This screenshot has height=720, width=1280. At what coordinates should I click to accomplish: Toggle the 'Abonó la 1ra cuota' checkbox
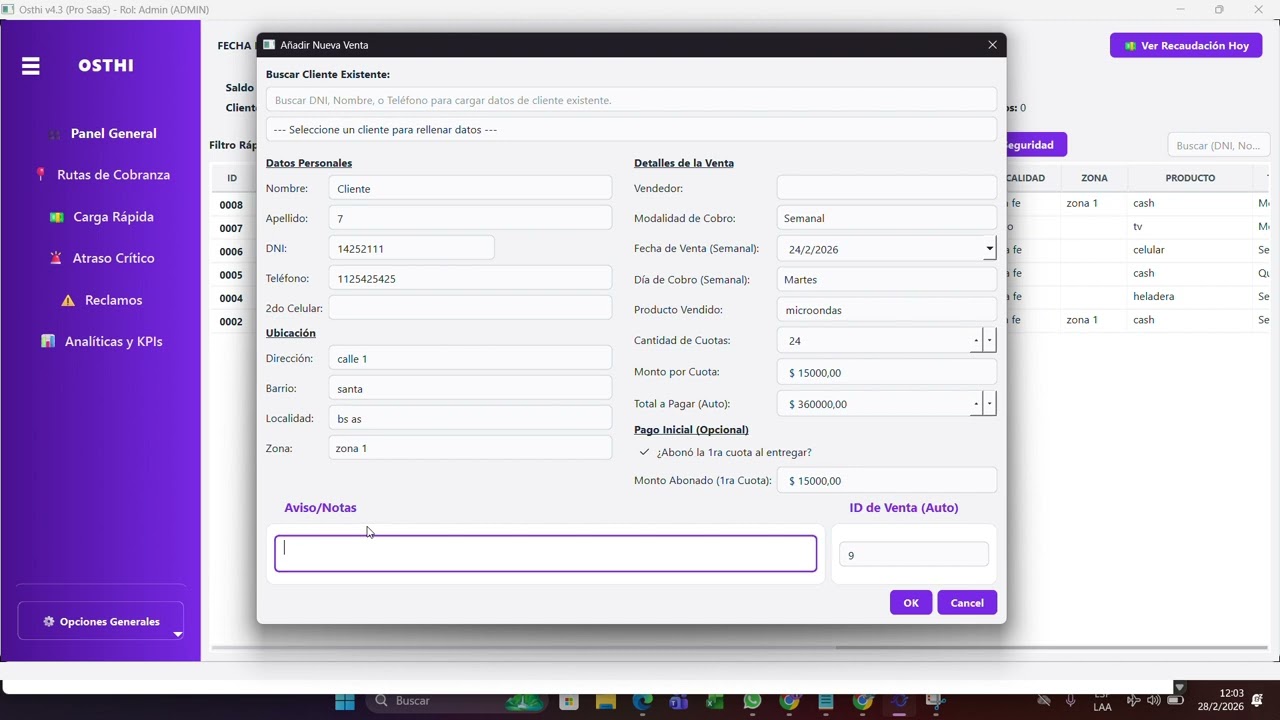click(x=644, y=452)
